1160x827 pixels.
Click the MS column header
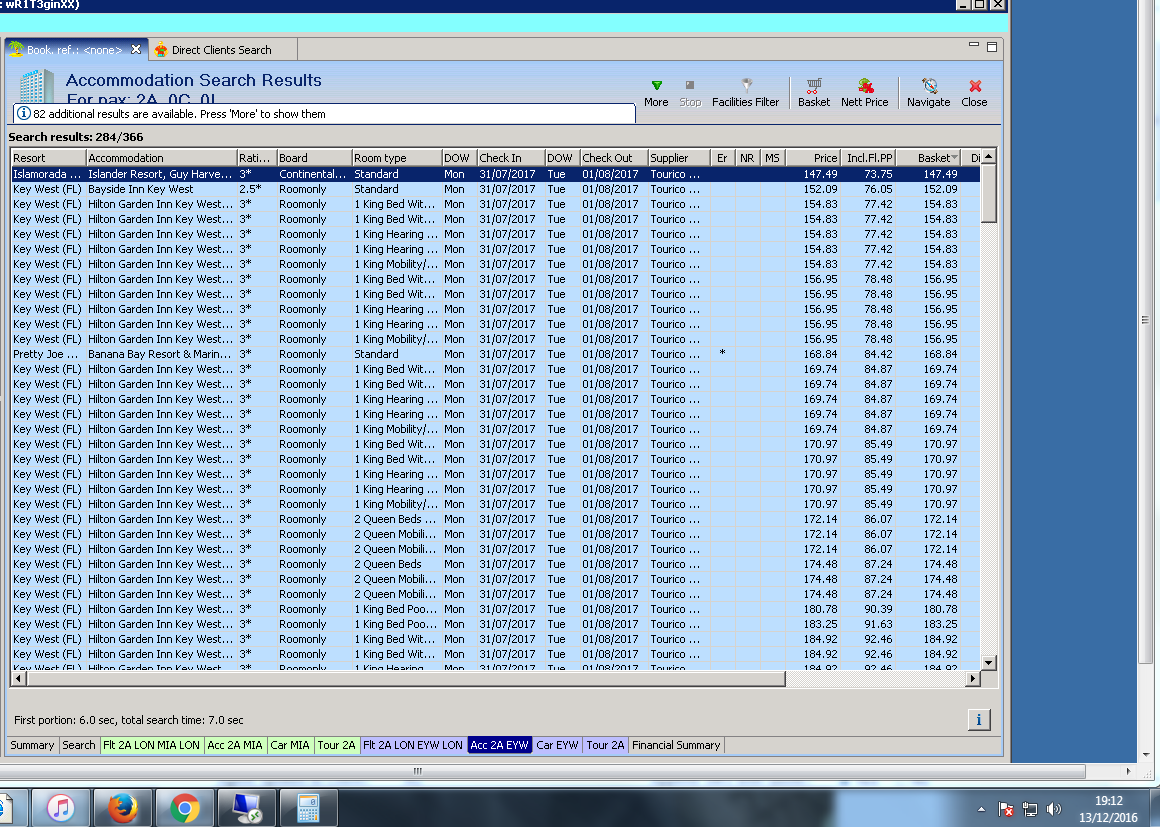[x=772, y=158]
